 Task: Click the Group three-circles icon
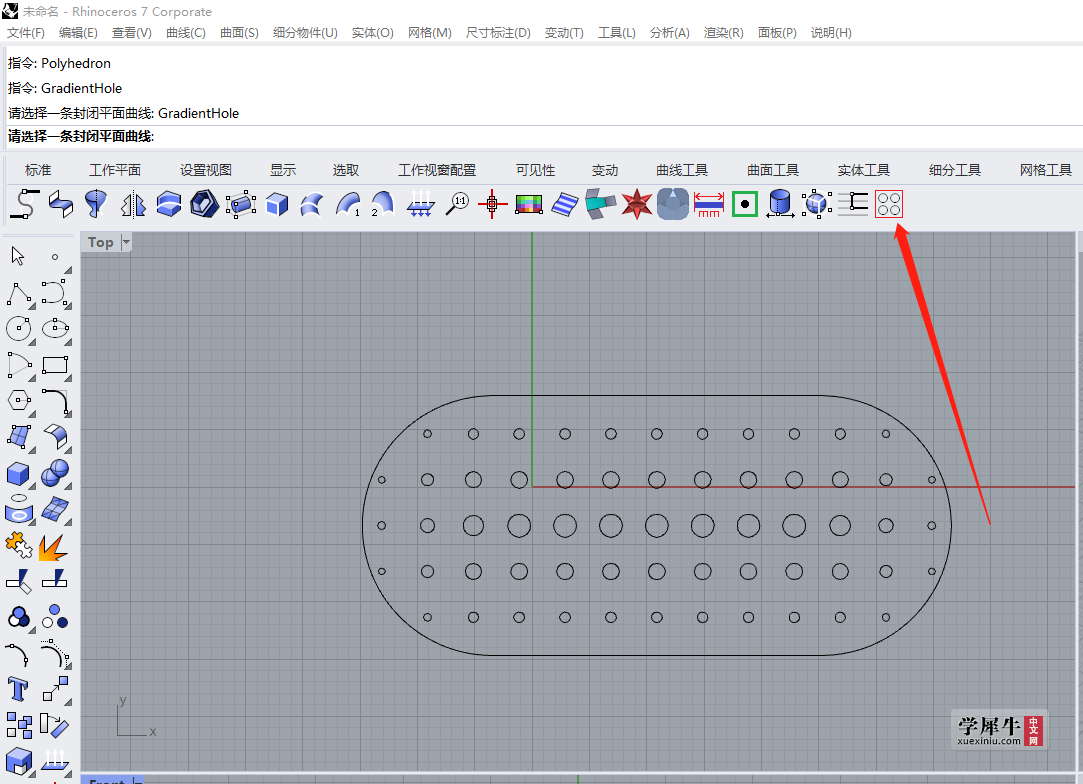(x=55, y=617)
